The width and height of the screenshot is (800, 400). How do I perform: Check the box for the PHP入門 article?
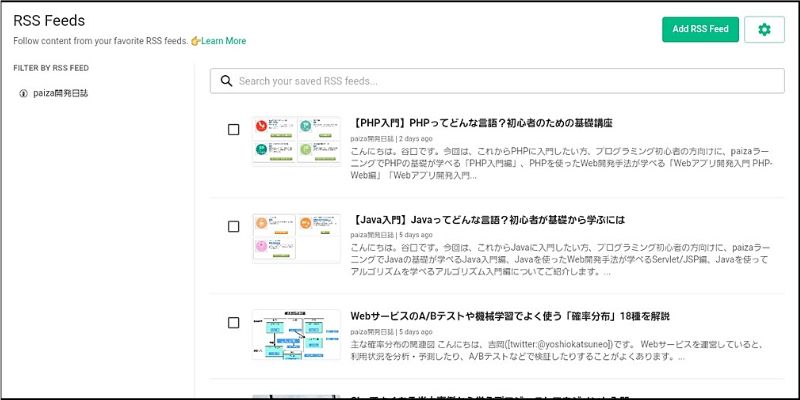coord(233,130)
